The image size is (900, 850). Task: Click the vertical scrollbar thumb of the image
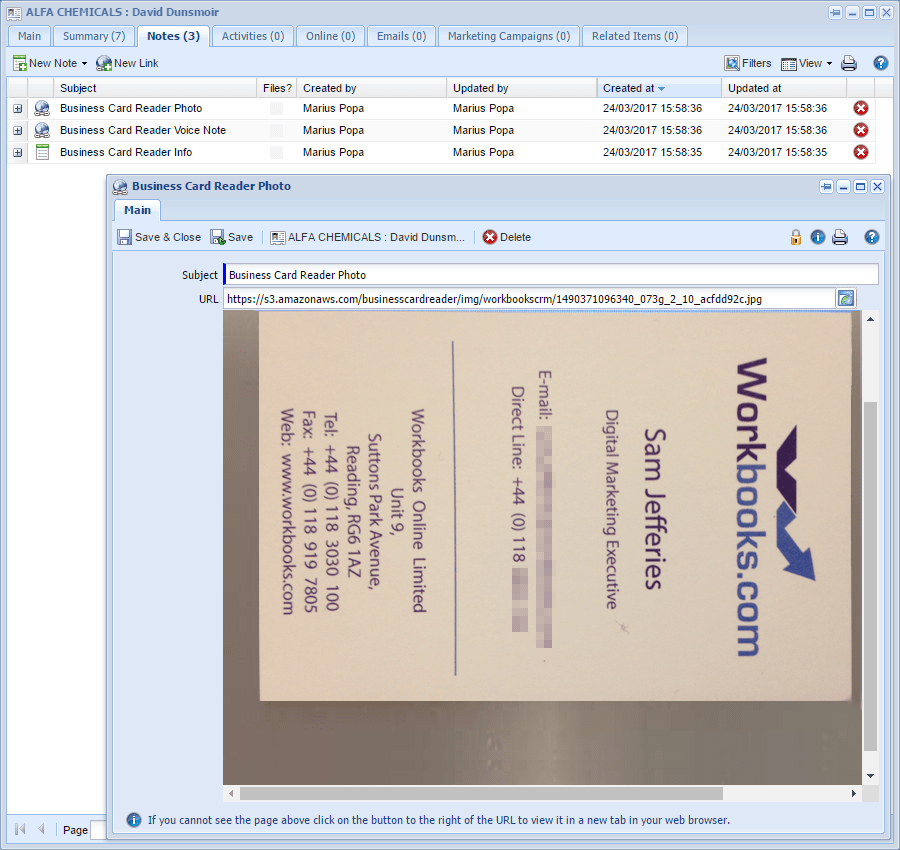pos(870,576)
